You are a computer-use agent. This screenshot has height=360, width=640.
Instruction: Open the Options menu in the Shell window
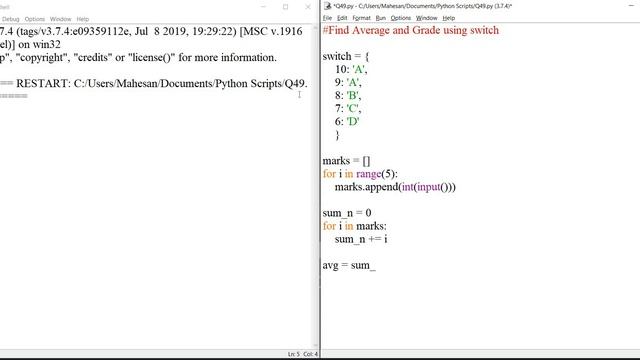[x=35, y=19]
